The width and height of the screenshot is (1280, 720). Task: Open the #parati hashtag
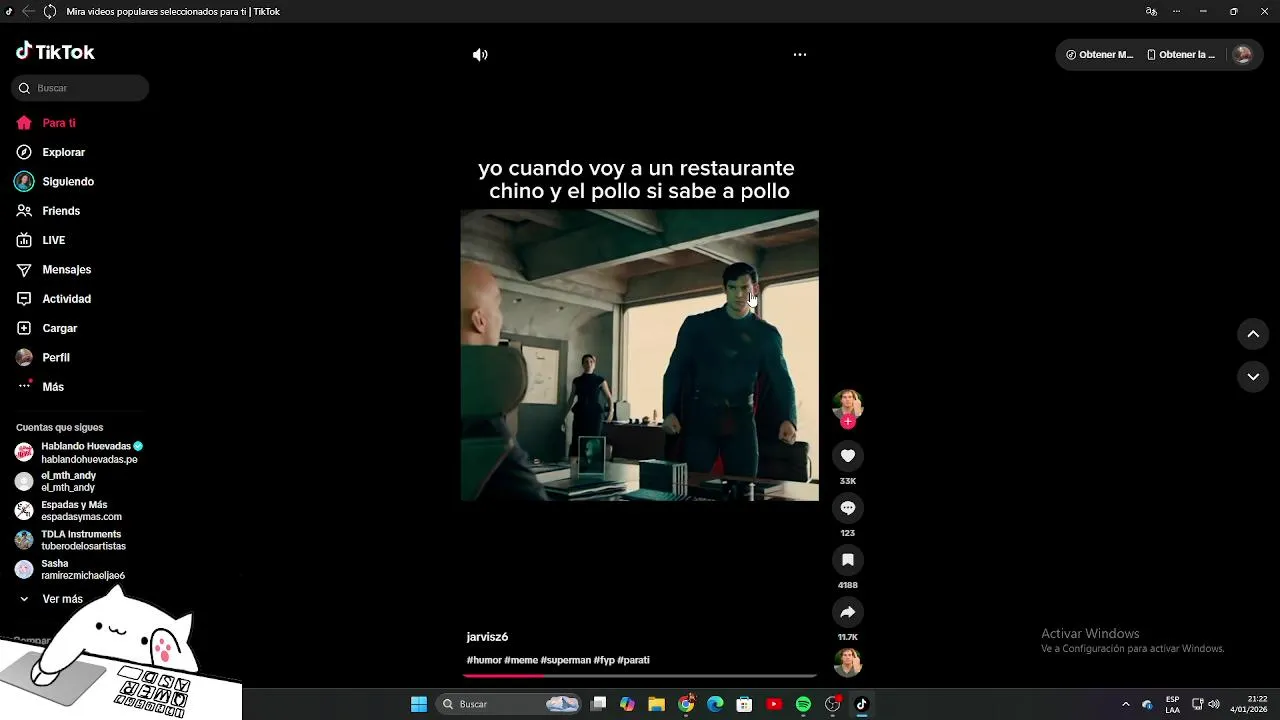(x=634, y=660)
